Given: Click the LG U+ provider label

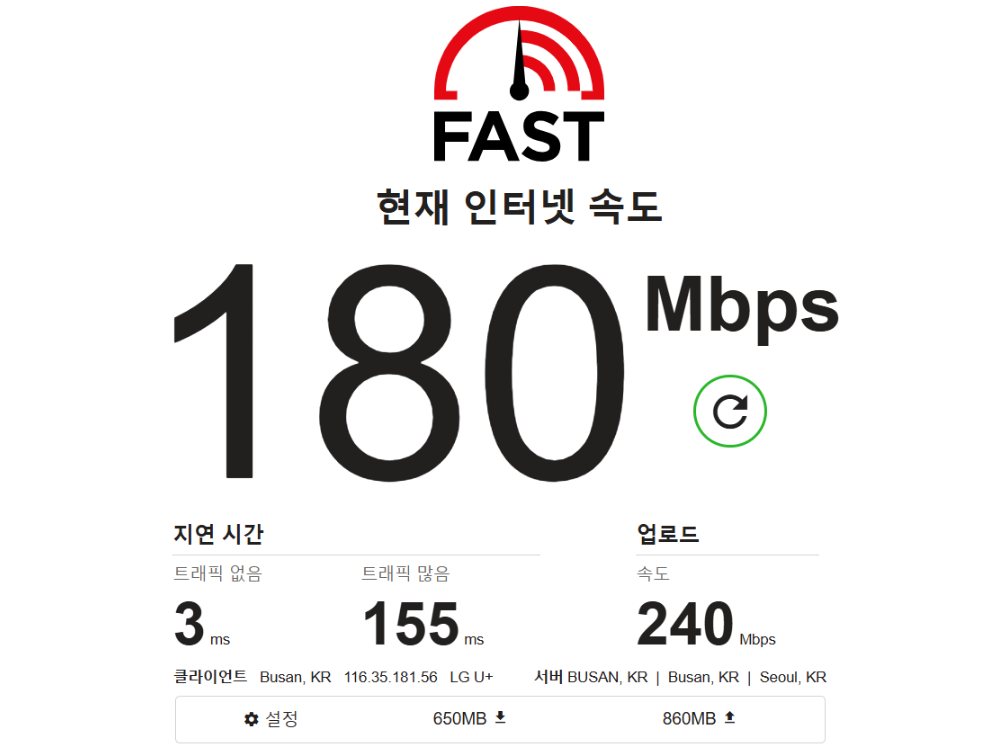Looking at the screenshot, I should [472, 677].
